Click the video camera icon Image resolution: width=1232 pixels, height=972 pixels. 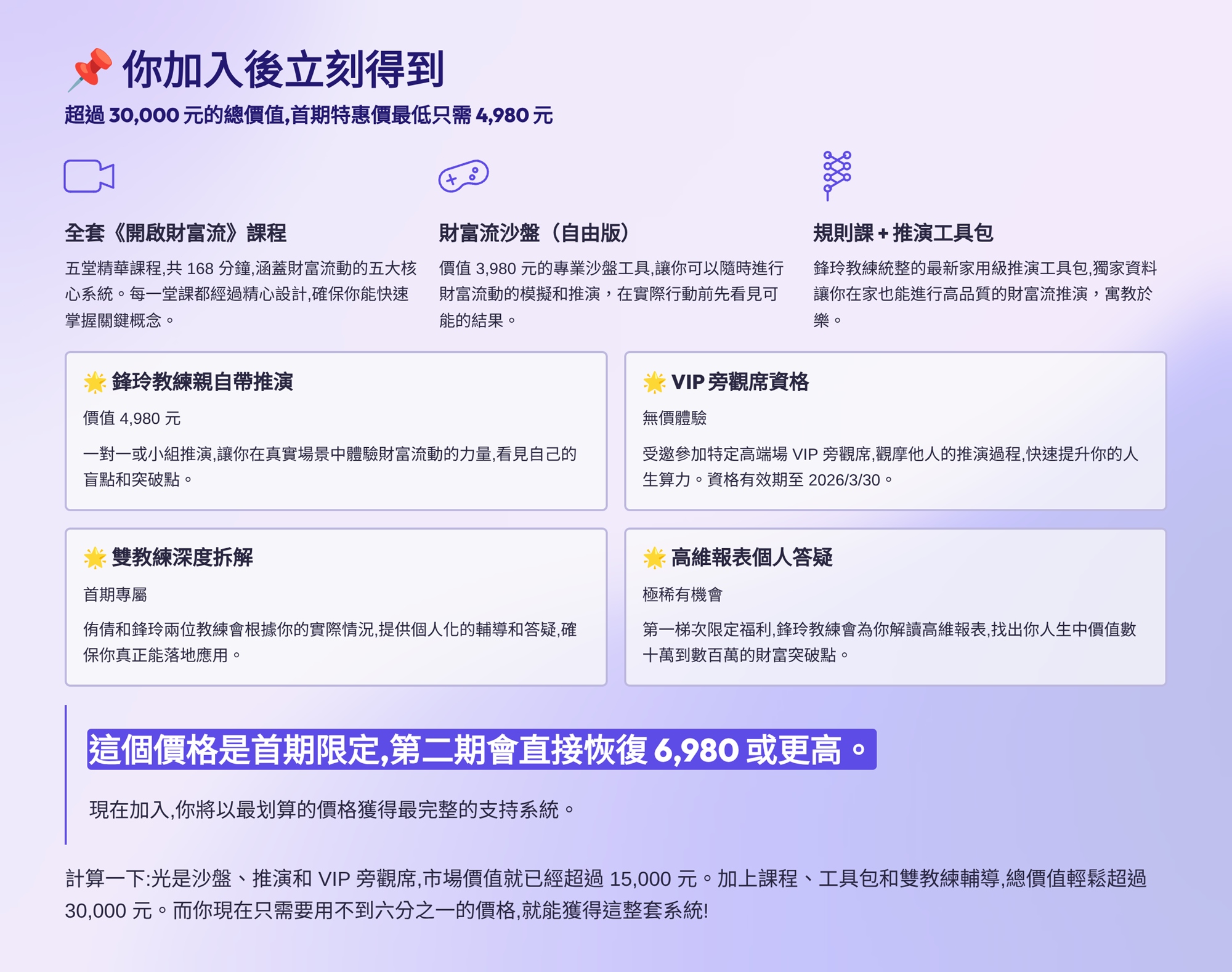pos(89,176)
